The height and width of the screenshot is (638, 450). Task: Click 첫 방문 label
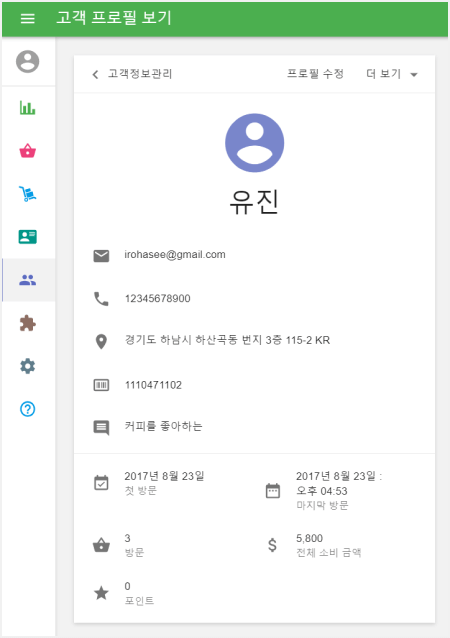(x=140, y=490)
